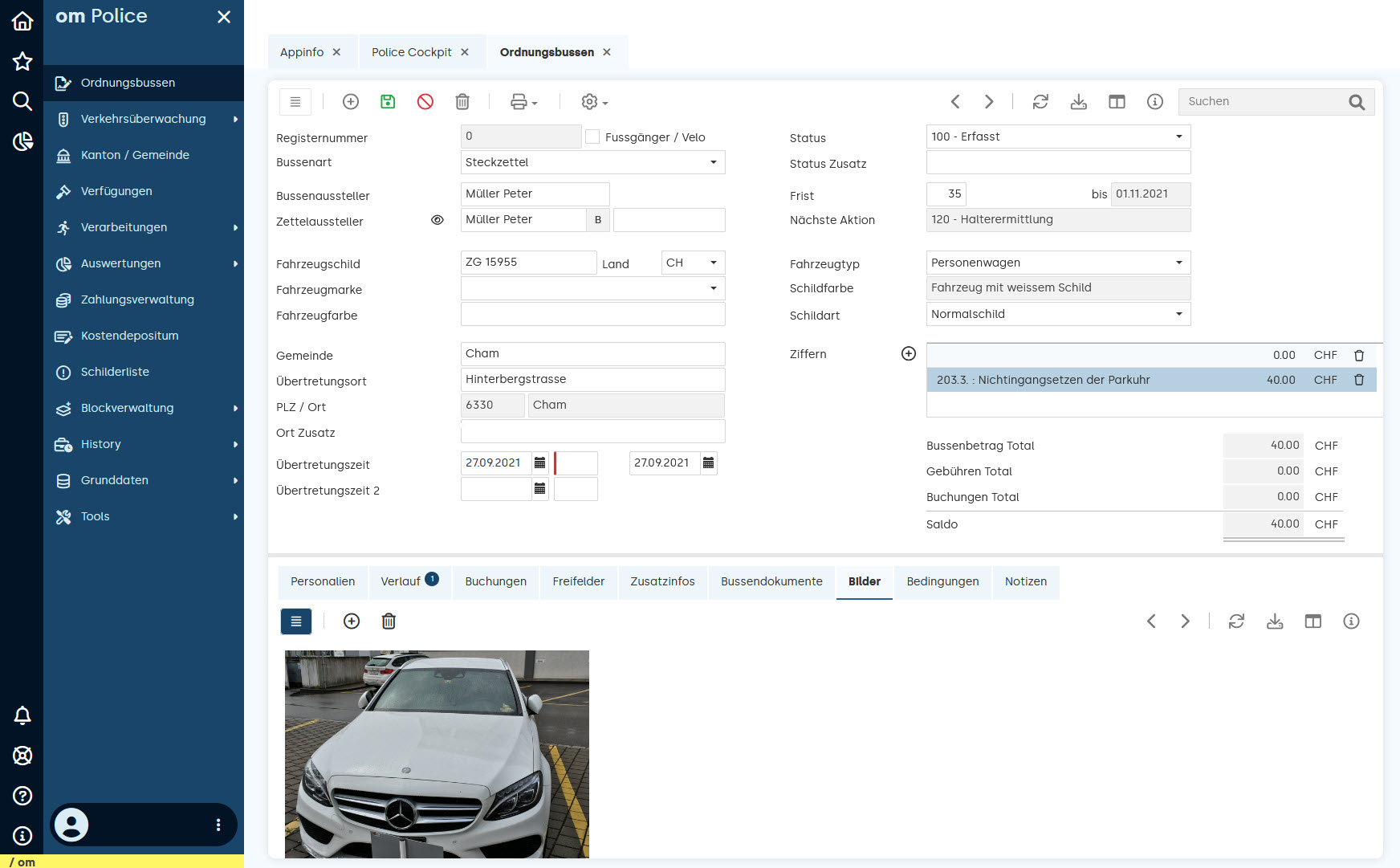Add a new Ordnungsbusse record via the plus icon

click(351, 101)
